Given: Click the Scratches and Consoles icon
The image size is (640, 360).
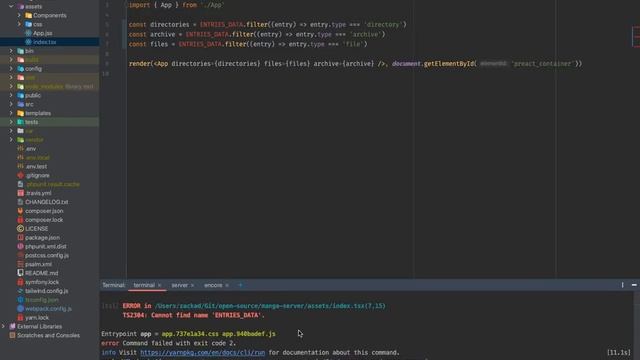Looking at the screenshot, I should pyautogui.click(x=12, y=336).
